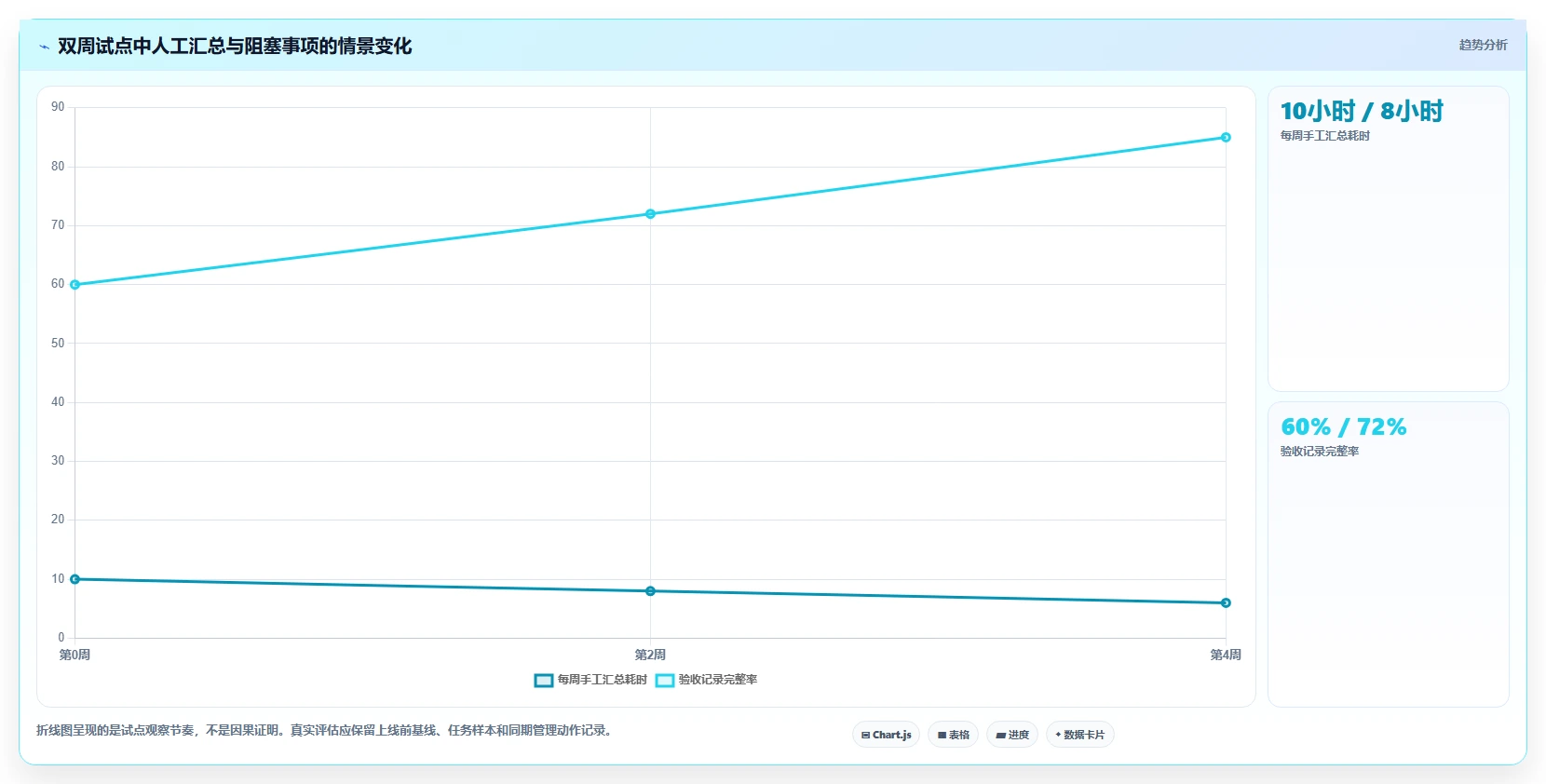This screenshot has height=784, width=1546.
Task: Click the chart title 双周试点中人工汇总与阻塞事项的情景变化
Action: tap(235, 47)
